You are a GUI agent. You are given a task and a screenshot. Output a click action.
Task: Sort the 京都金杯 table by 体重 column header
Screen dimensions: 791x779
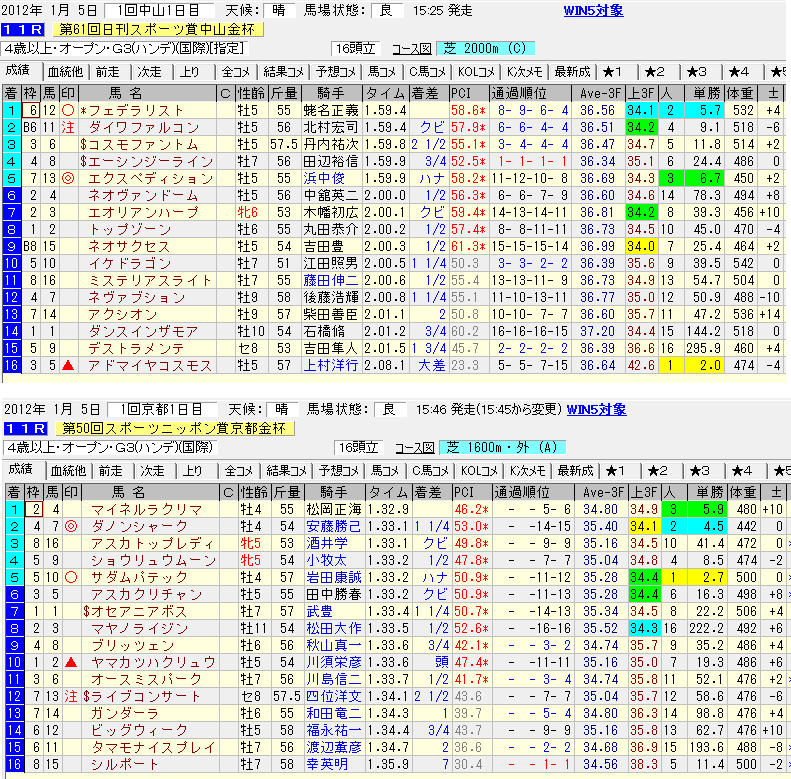point(744,492)
